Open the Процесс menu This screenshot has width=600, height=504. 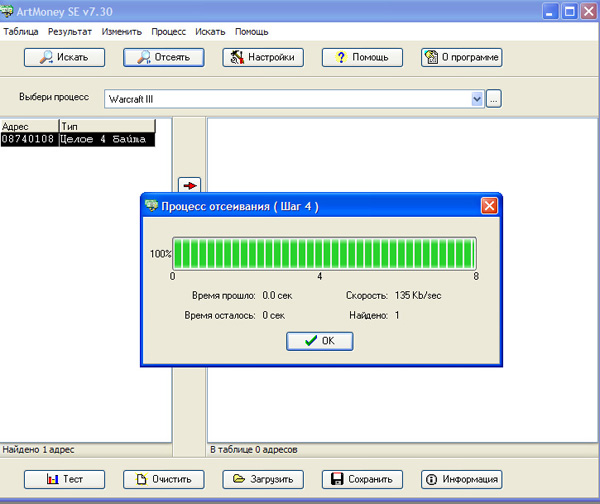[169, 32]
